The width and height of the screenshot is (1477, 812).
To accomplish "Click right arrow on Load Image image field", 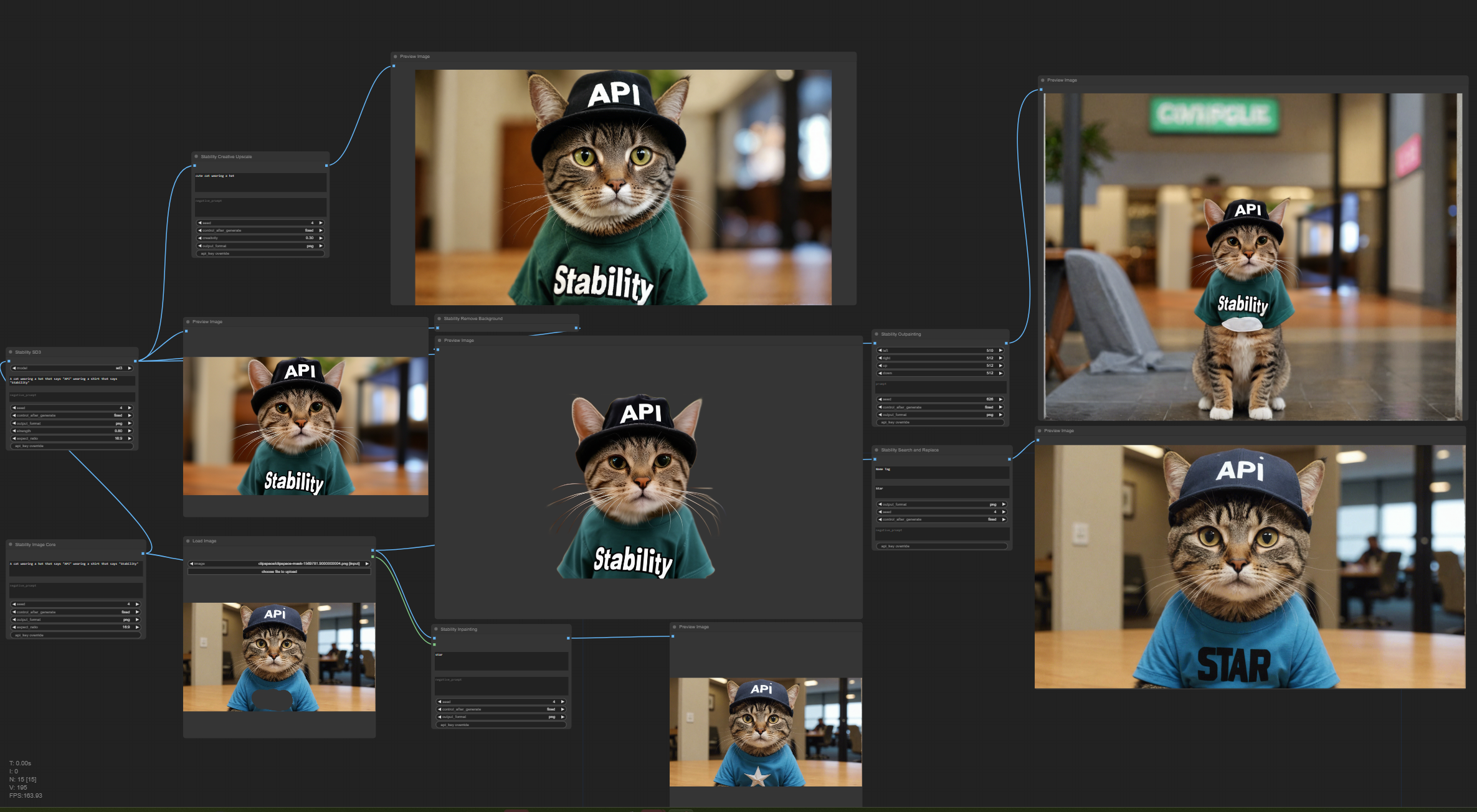I will [367, 564].
